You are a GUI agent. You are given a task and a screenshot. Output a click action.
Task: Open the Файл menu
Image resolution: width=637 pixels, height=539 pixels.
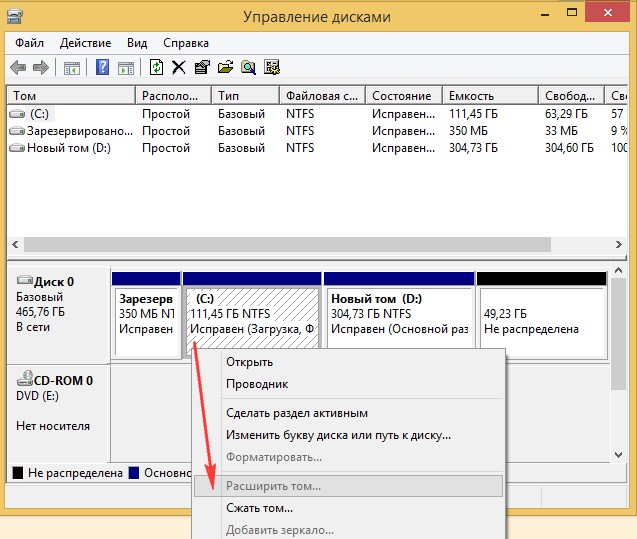(x=29, y=43)
